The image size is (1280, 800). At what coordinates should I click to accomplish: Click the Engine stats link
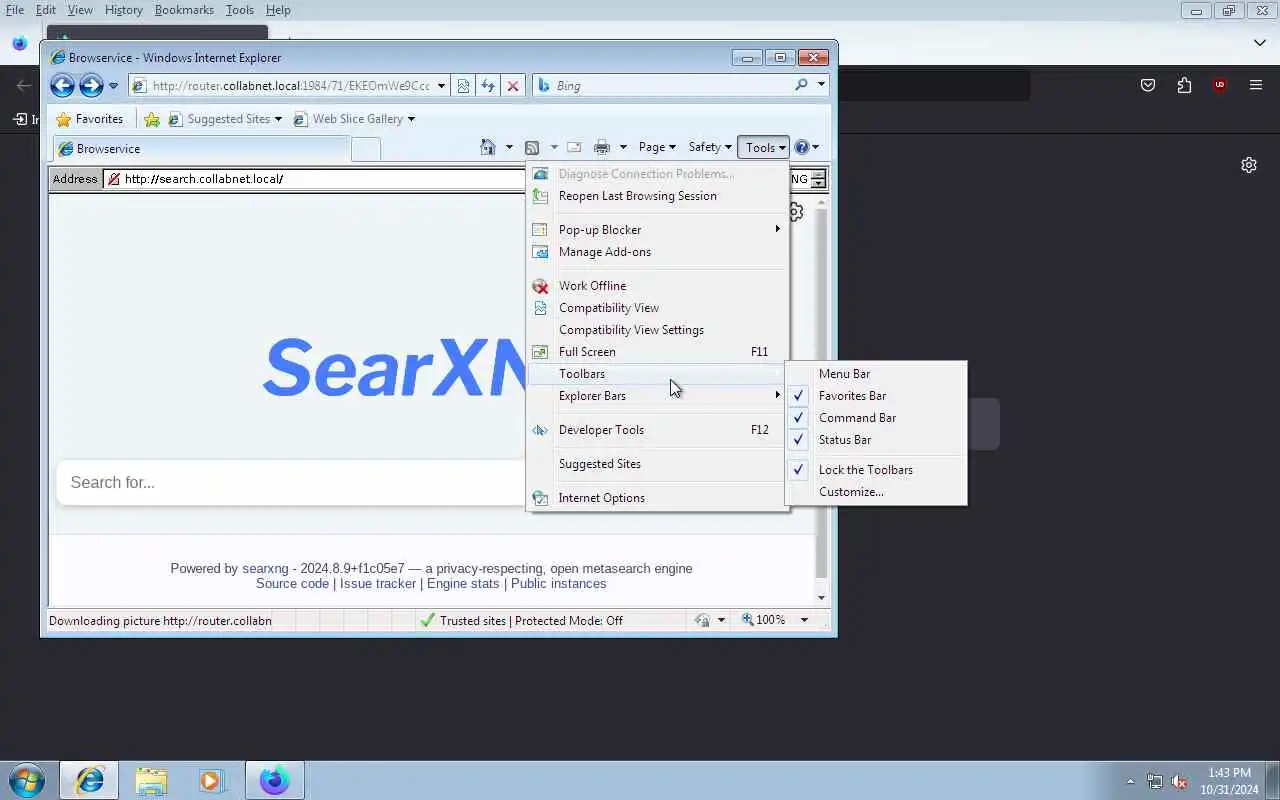[x=463, y=584]
